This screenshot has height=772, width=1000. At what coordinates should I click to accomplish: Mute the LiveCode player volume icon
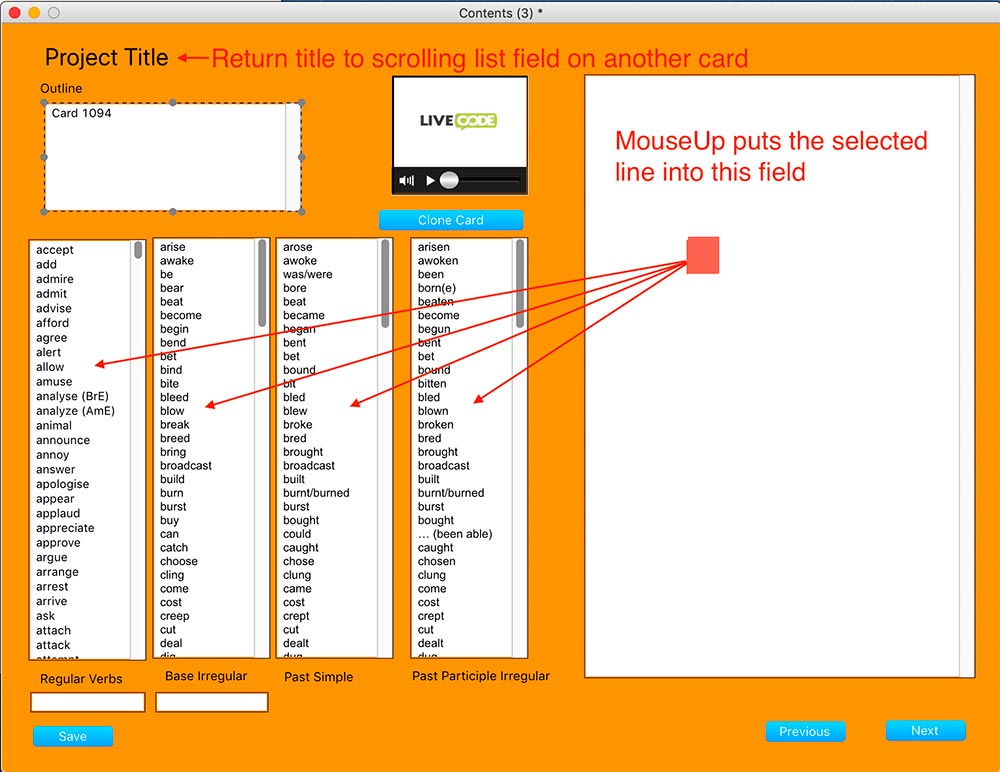[x=406, y=181]
